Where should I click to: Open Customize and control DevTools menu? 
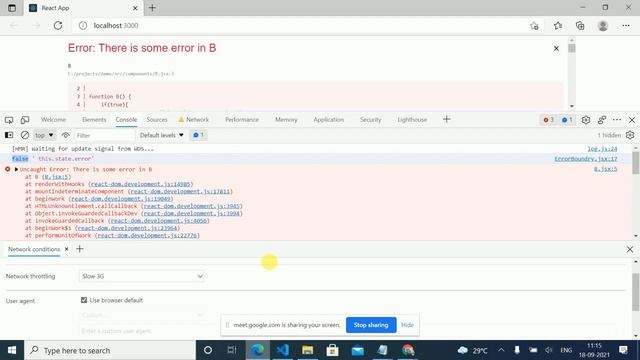617,120
